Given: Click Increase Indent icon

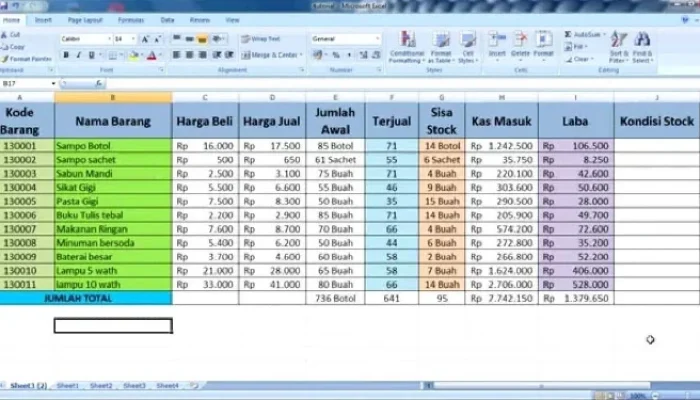Looking at the screenshot, I should (229, 55).
